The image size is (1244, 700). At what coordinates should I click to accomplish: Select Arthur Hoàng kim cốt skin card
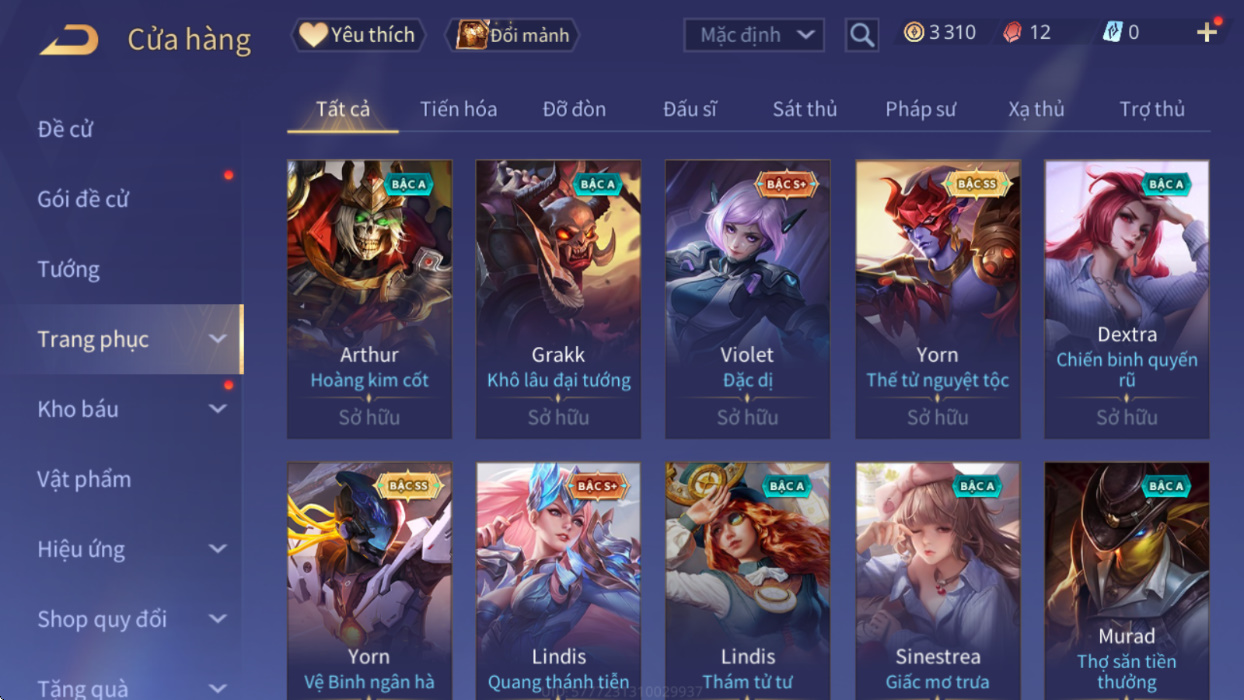click(369, 299)
